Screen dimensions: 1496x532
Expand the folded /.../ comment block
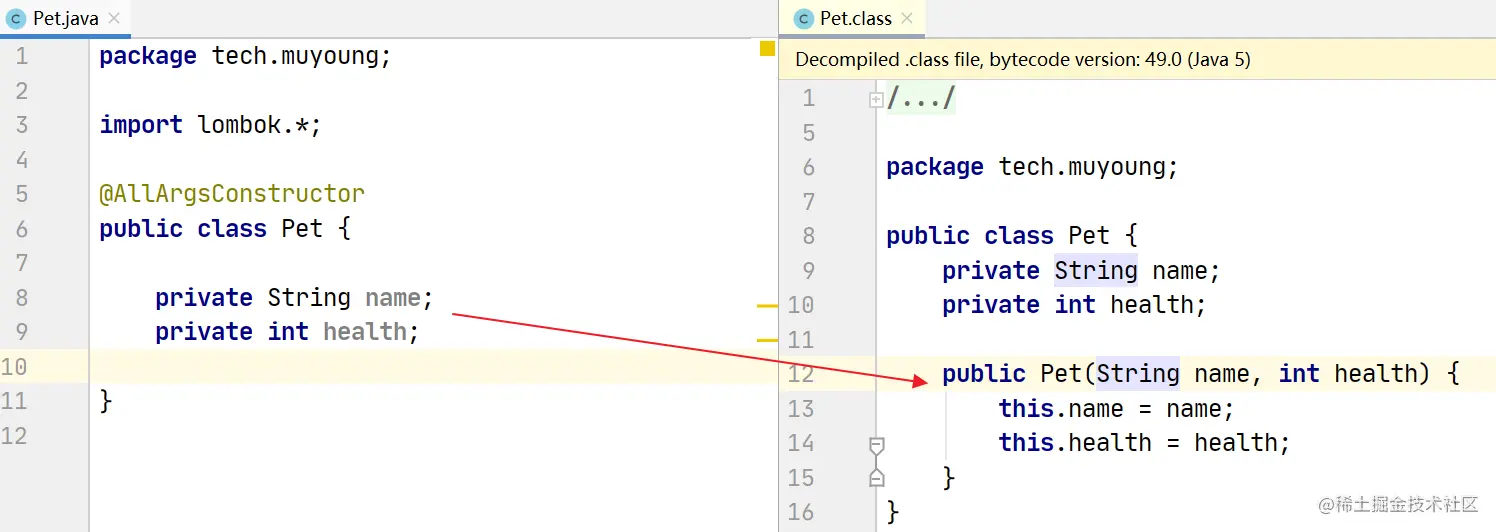pyautogui.click(x=876, y=99)
